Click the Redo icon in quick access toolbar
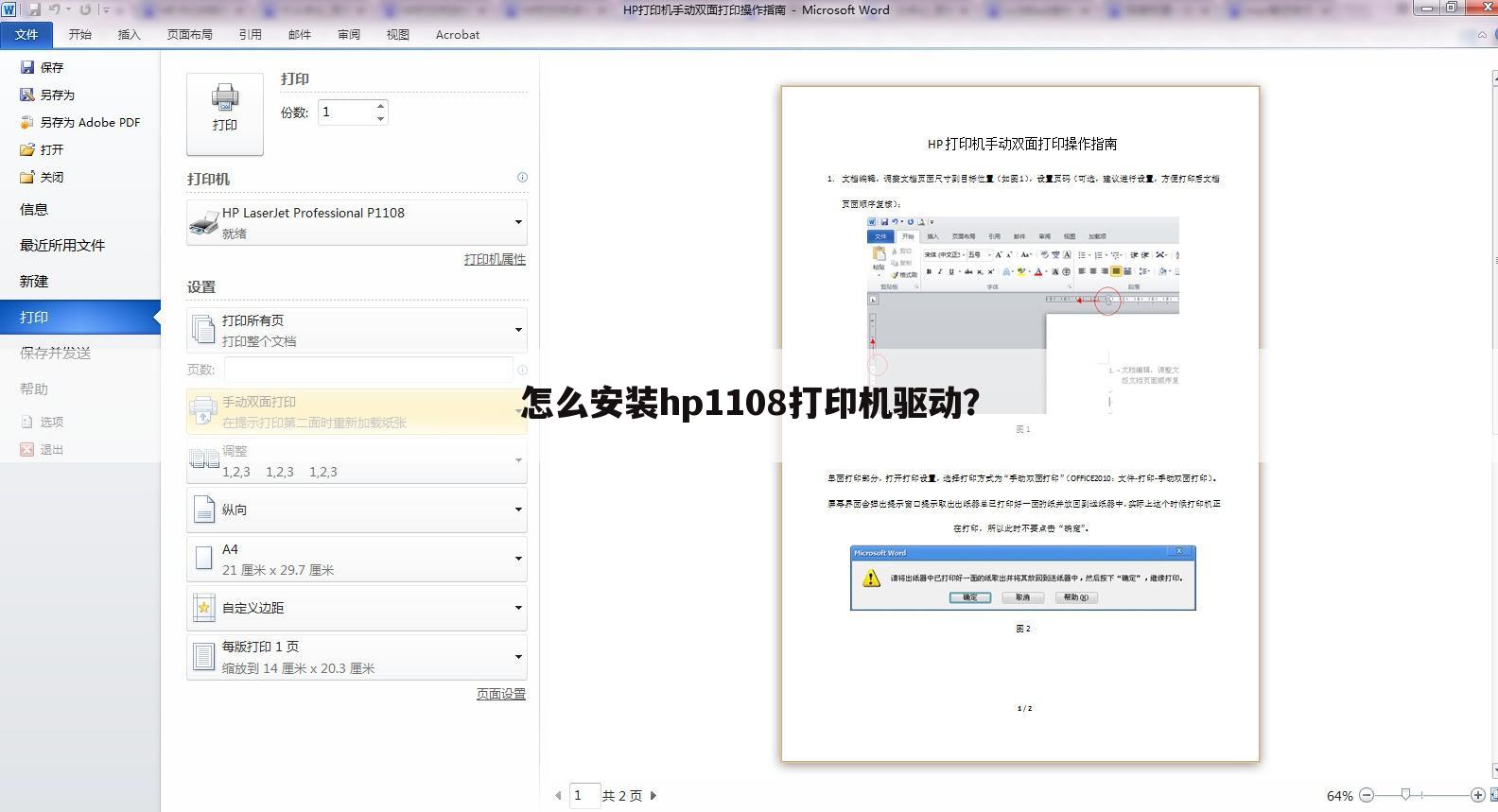1498x812 pixels. click(x=85, y=9)
